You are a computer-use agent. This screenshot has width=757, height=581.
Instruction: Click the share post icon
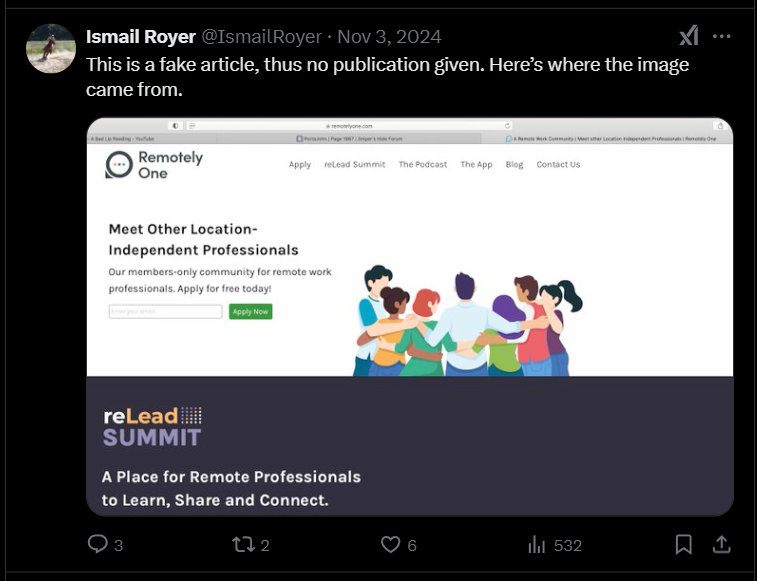pos(720,545)
